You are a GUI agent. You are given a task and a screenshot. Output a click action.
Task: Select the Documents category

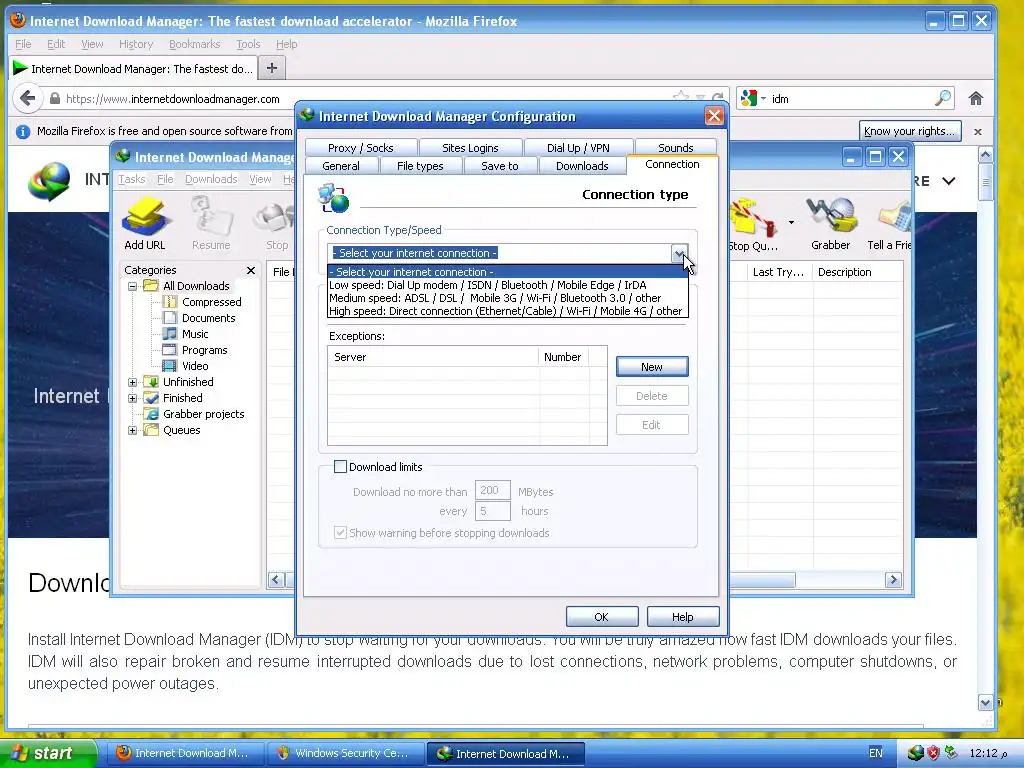[x=208, y=318]
